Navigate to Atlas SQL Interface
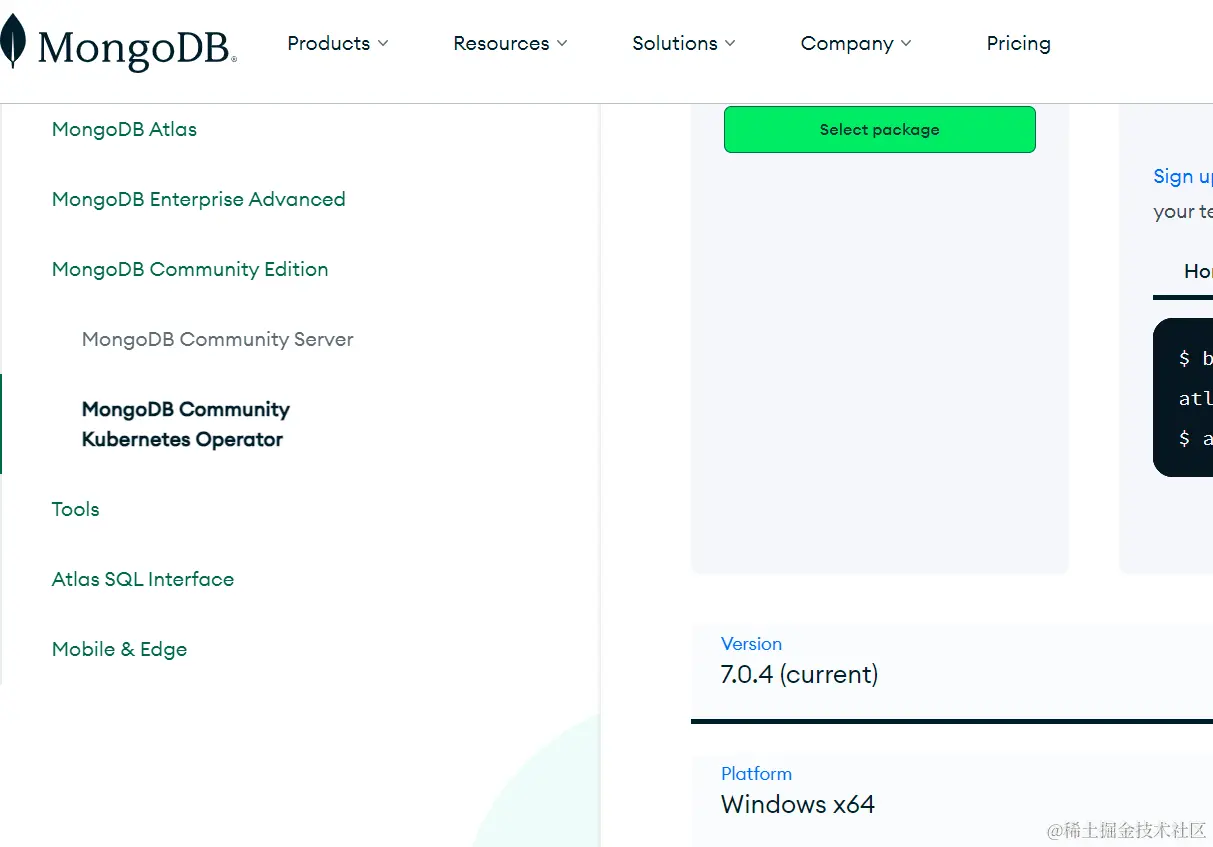Image resolution: width=1213 pixels, height=847 pixels. click(x=142, y=579)
